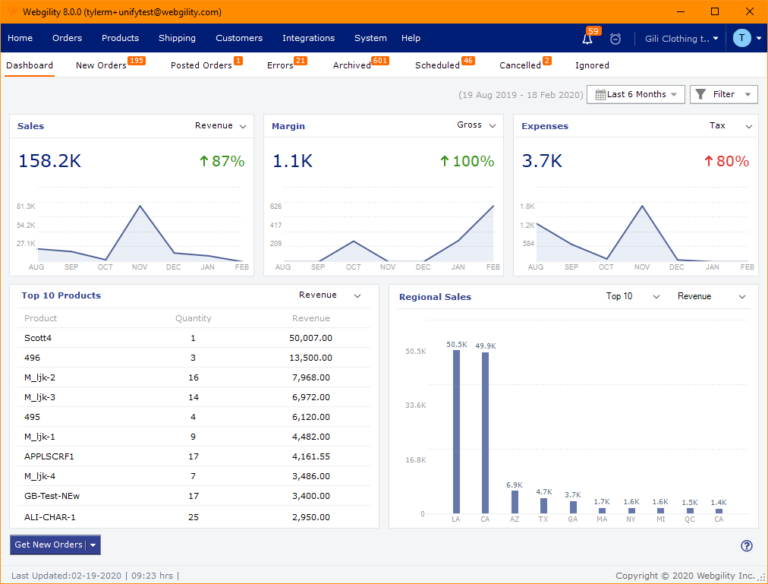Open the notifications bell icon
This screenshot has width=768, height=584.
tap(587, 39)
